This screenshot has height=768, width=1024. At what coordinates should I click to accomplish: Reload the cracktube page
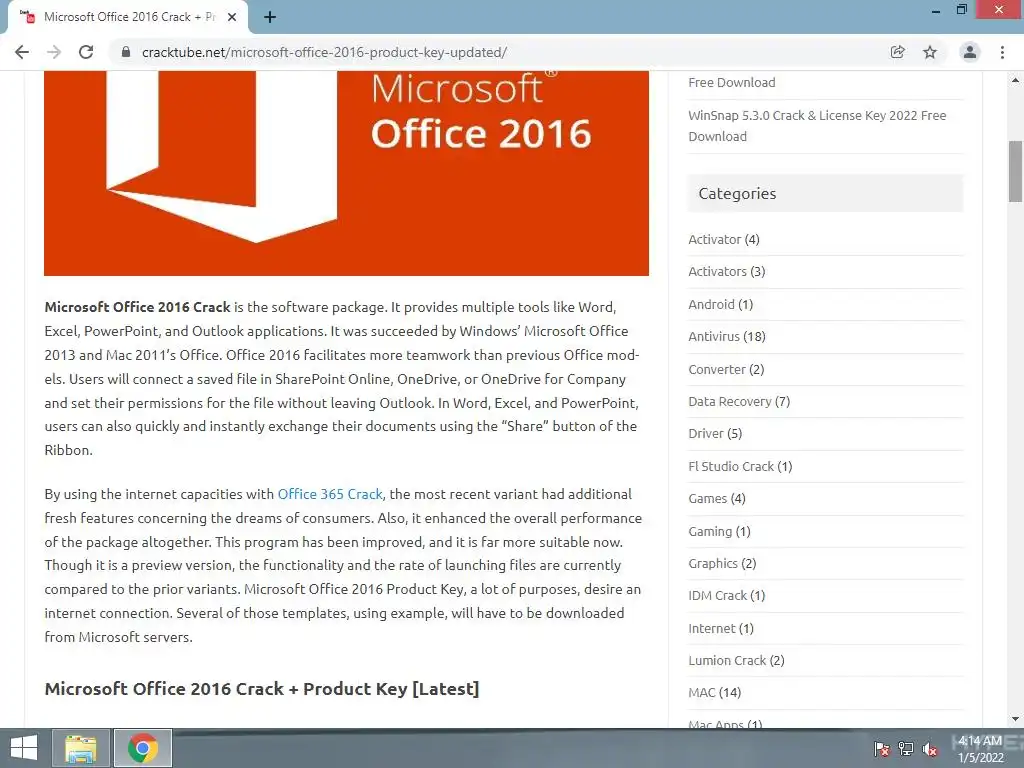tap(86, 52)
